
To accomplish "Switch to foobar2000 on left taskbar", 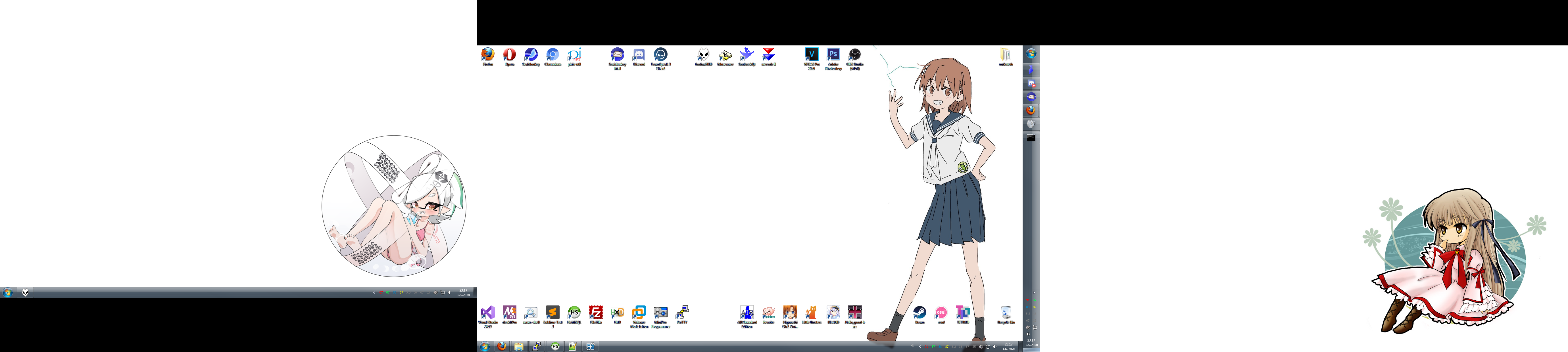I will pos(25,292).
